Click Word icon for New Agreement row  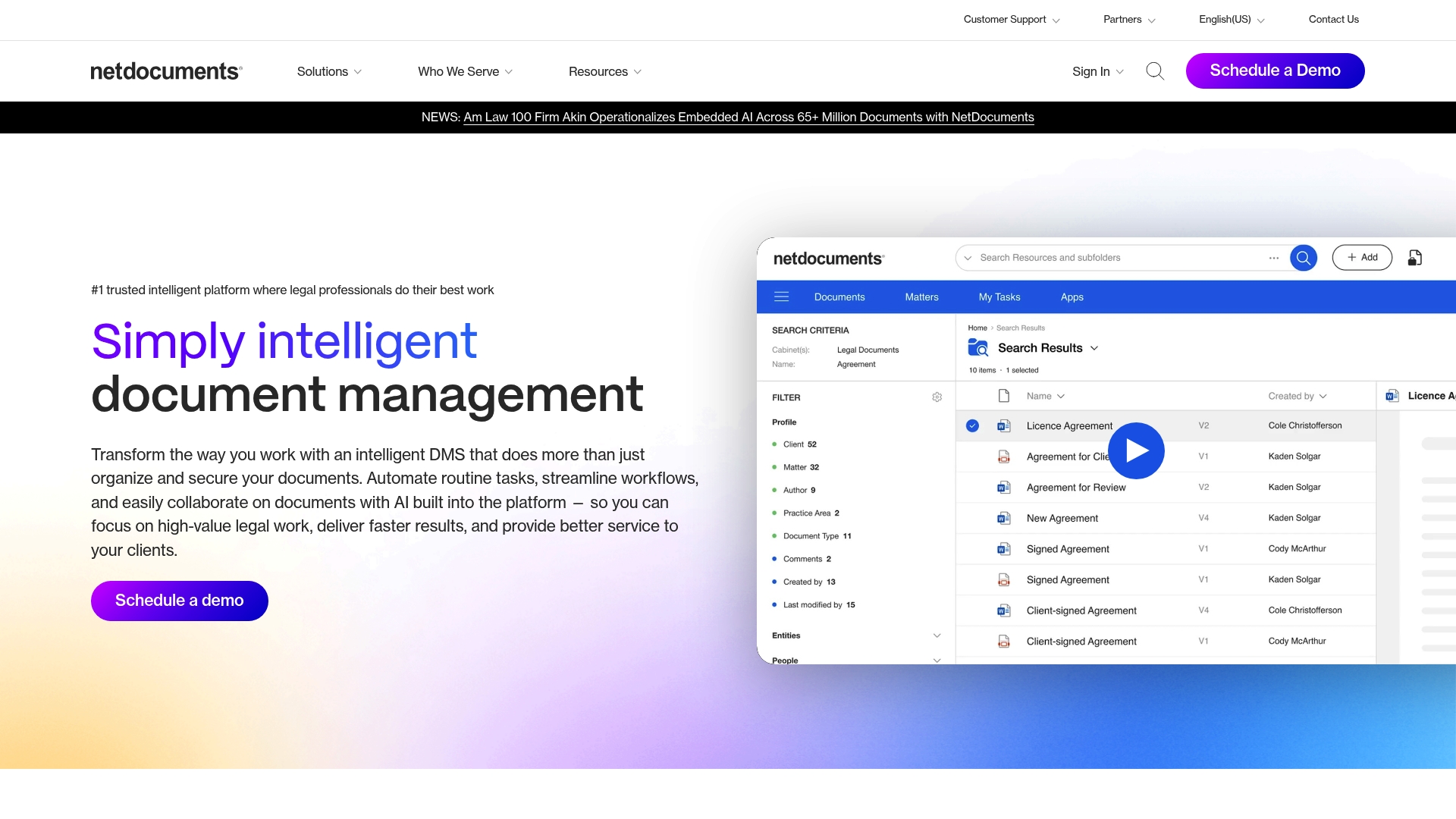coord(1003,518)
